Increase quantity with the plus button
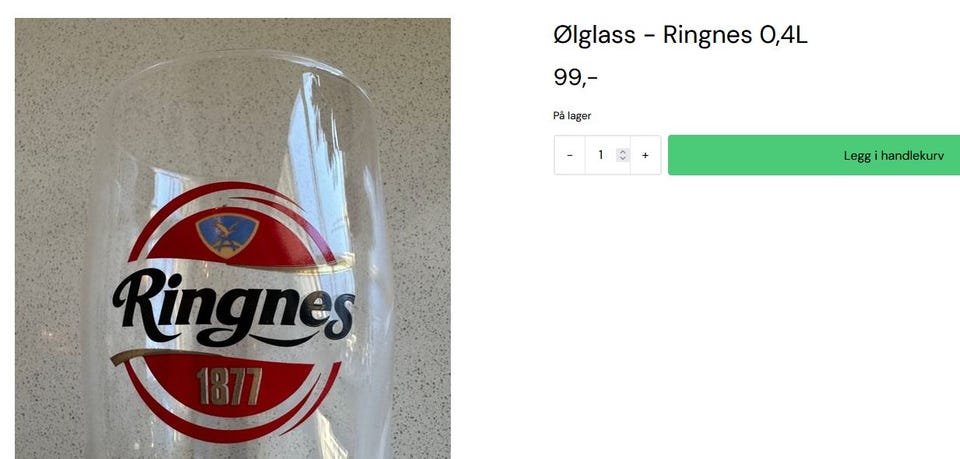The width and height of the screenshot is (960, 459). coord(645,155)
